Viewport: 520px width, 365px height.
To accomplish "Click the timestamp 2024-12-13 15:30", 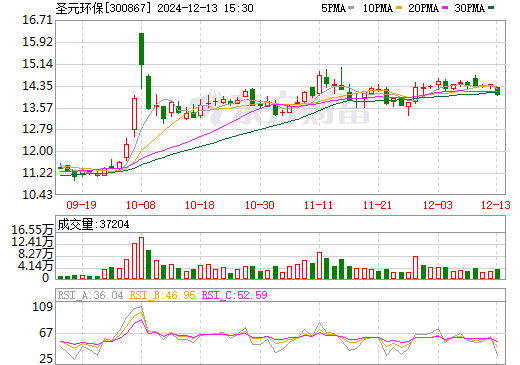I will pyautogui.click(x=205, y=8).
